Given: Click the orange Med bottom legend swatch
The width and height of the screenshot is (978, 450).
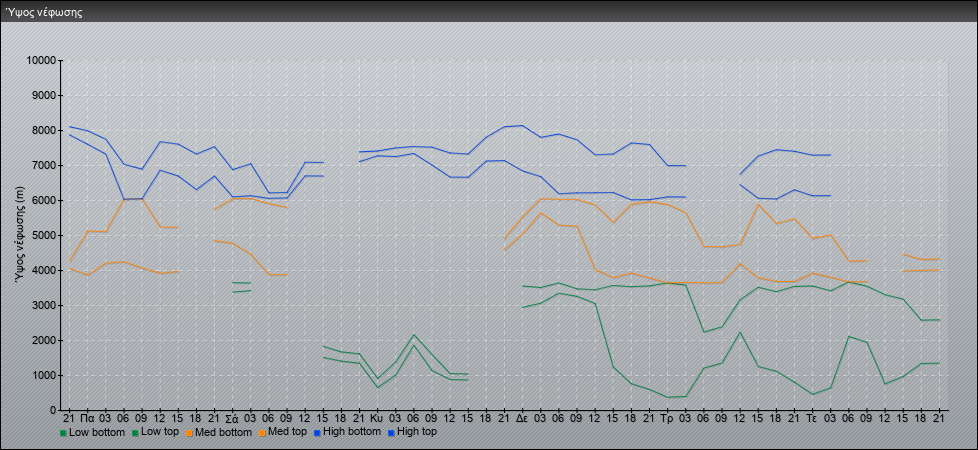Looking at the screenshot, I should [x=190, y=433].
